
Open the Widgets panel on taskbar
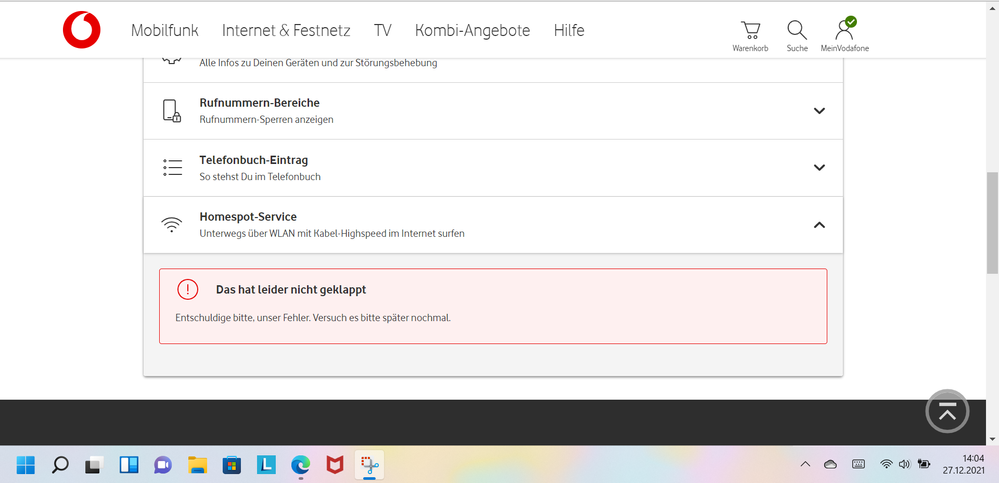tap(129, 465)
